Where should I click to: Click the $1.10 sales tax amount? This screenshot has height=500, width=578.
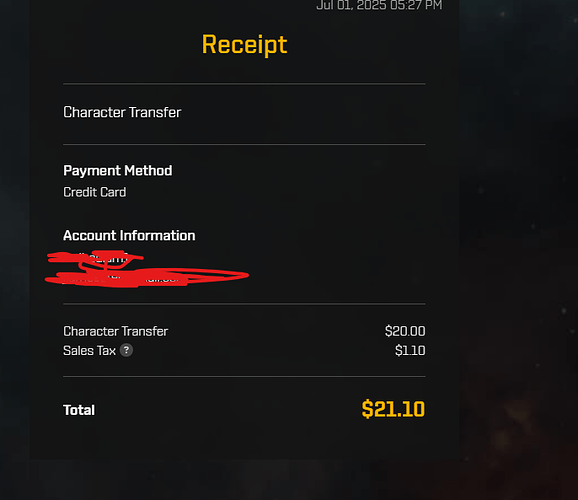tap(410, 350)
